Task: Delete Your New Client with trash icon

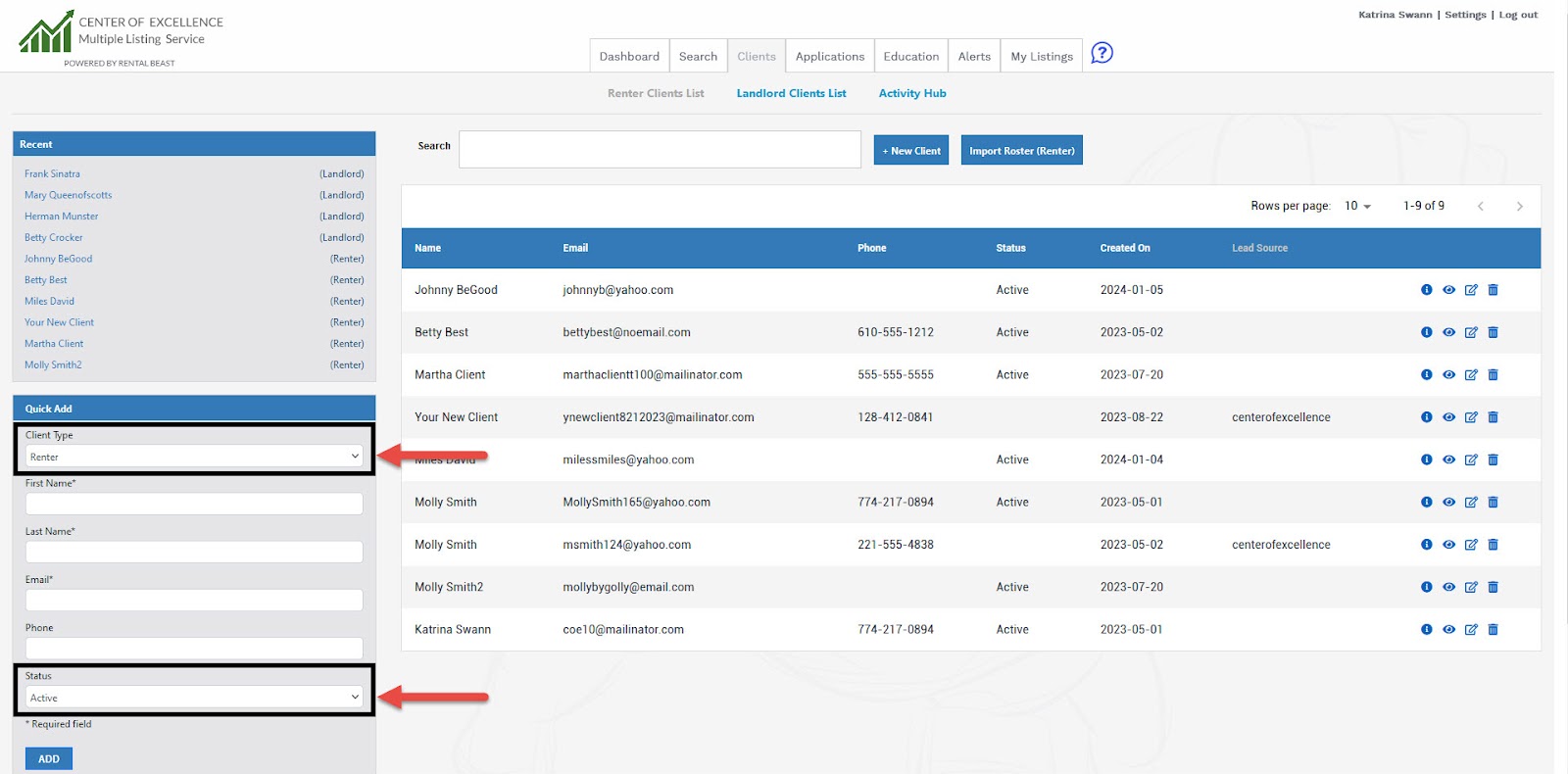Action: point(1494,417)
